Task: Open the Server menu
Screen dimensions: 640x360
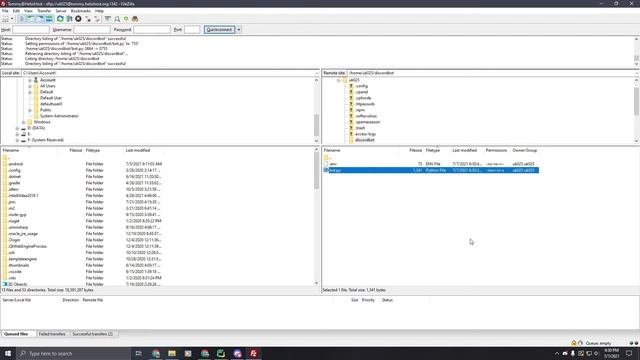Action: 61,11
